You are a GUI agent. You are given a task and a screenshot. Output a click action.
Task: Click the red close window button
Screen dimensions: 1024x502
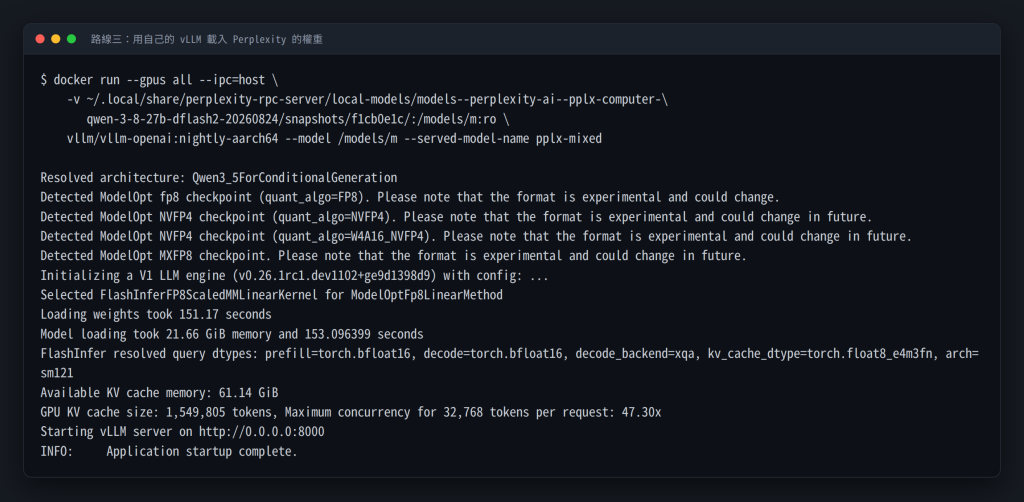40,39
